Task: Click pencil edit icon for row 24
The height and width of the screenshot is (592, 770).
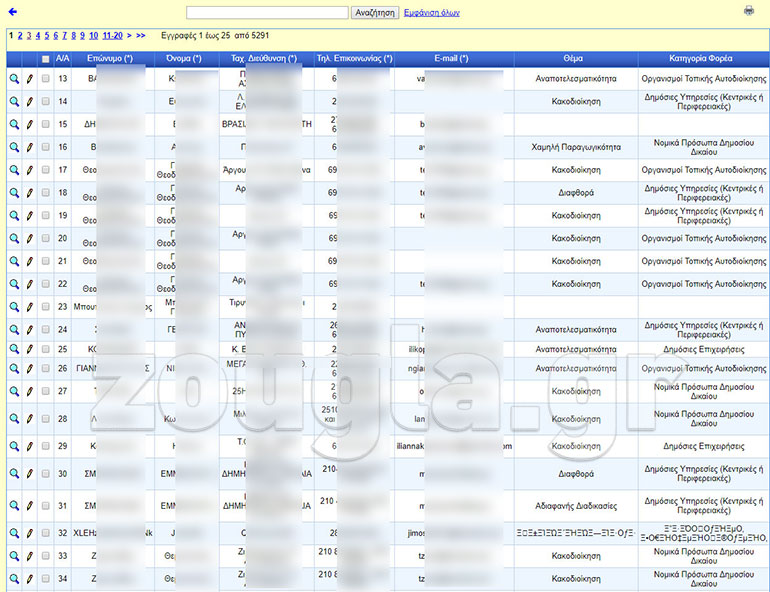Action: click(x=30, y=329)
